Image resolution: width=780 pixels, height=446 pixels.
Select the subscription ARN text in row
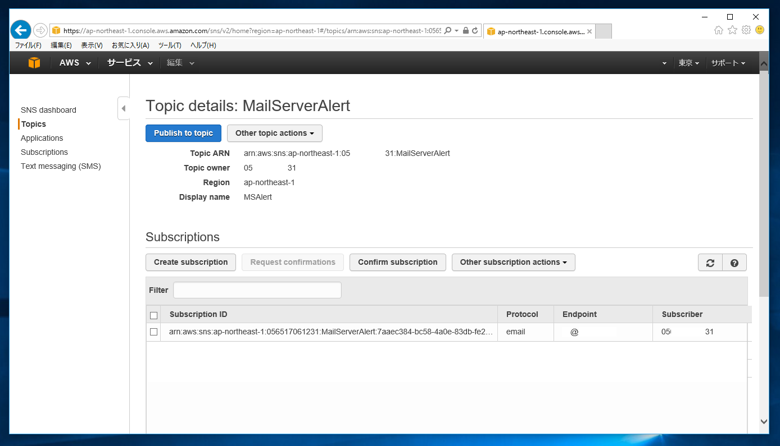[x=330, y=332]
